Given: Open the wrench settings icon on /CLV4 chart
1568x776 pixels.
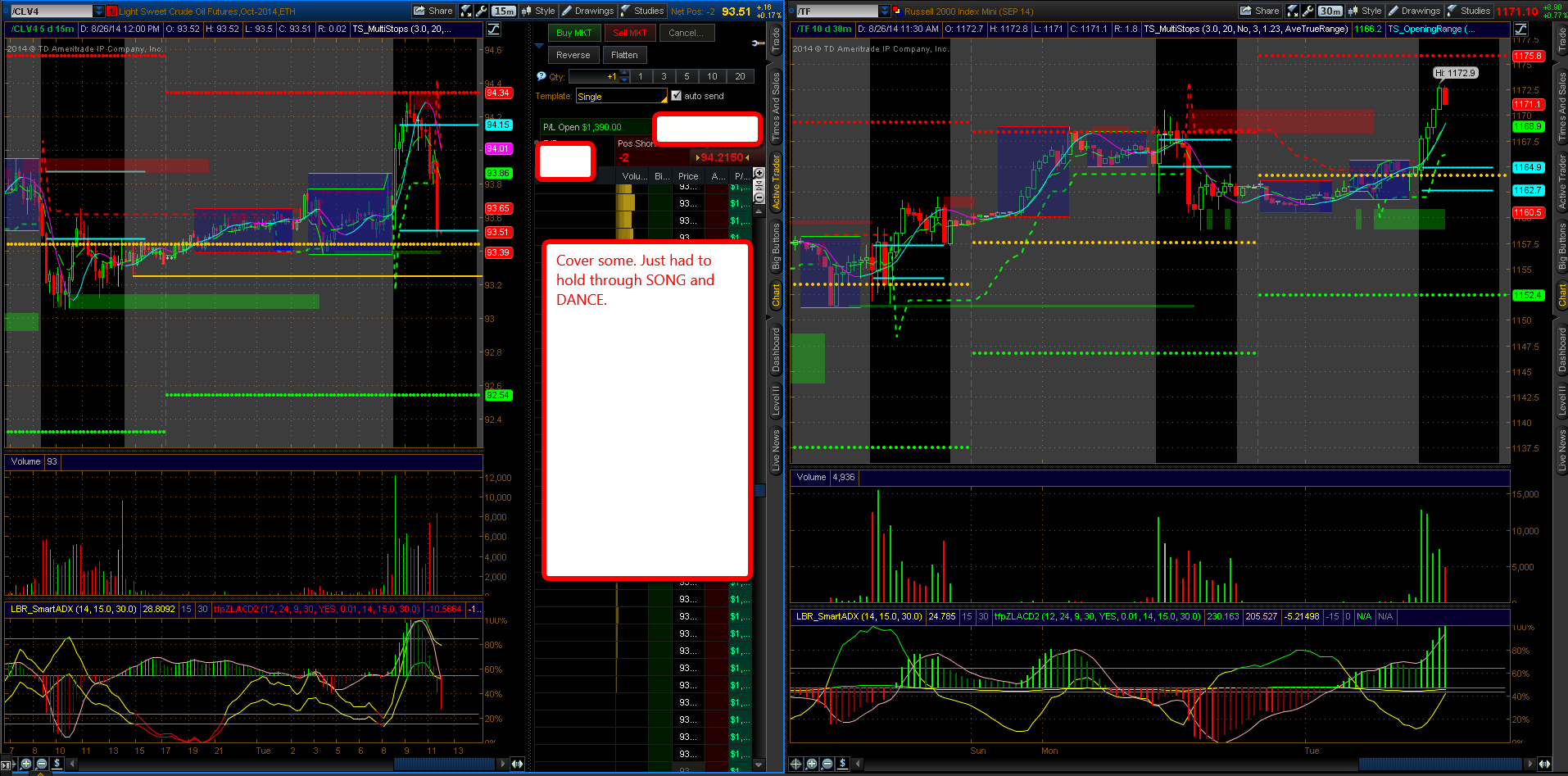Looking at the screenshot, I should 481,11.
